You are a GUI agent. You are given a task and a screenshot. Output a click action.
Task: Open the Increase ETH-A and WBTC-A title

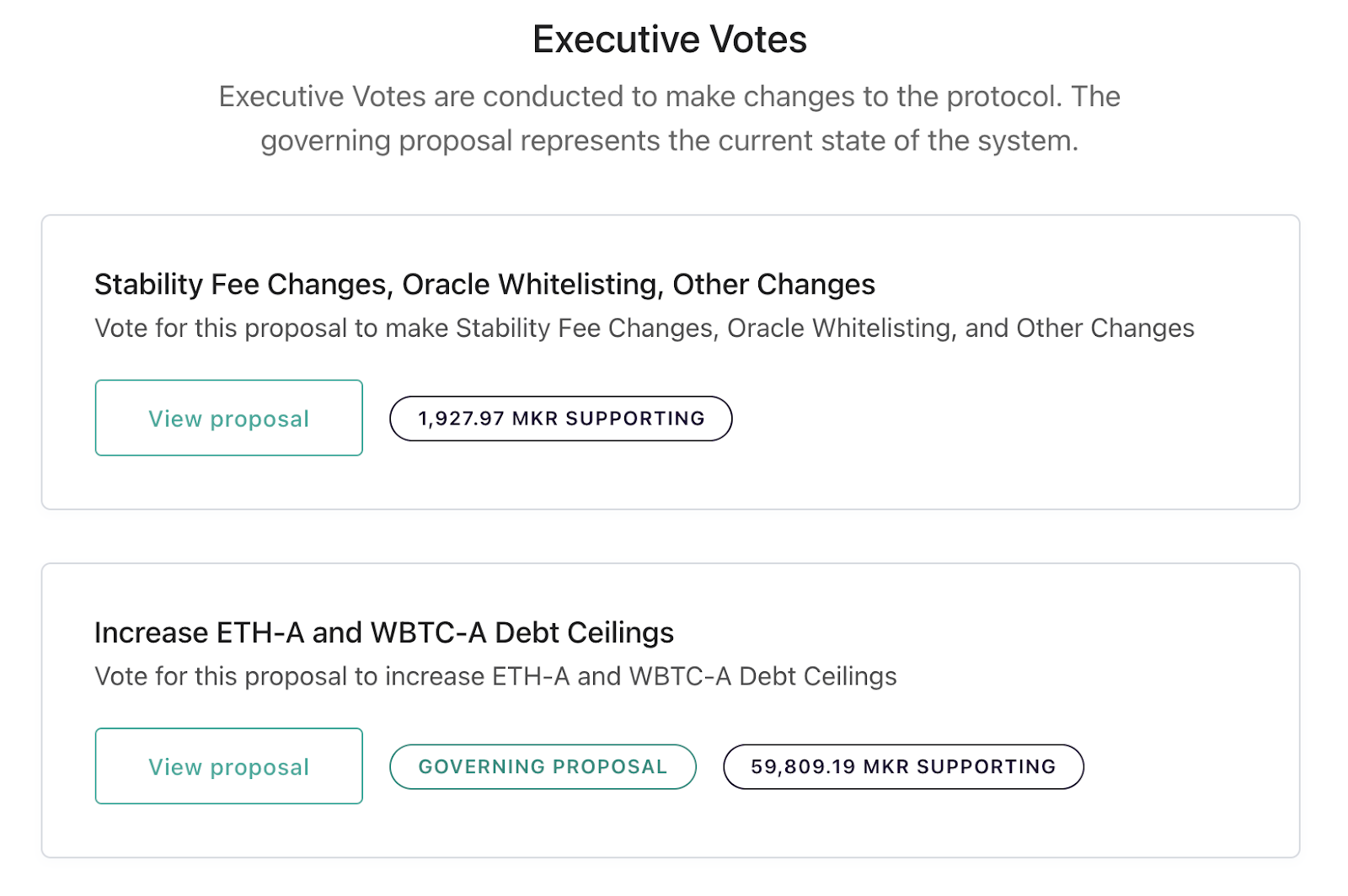tap(383, 632)
